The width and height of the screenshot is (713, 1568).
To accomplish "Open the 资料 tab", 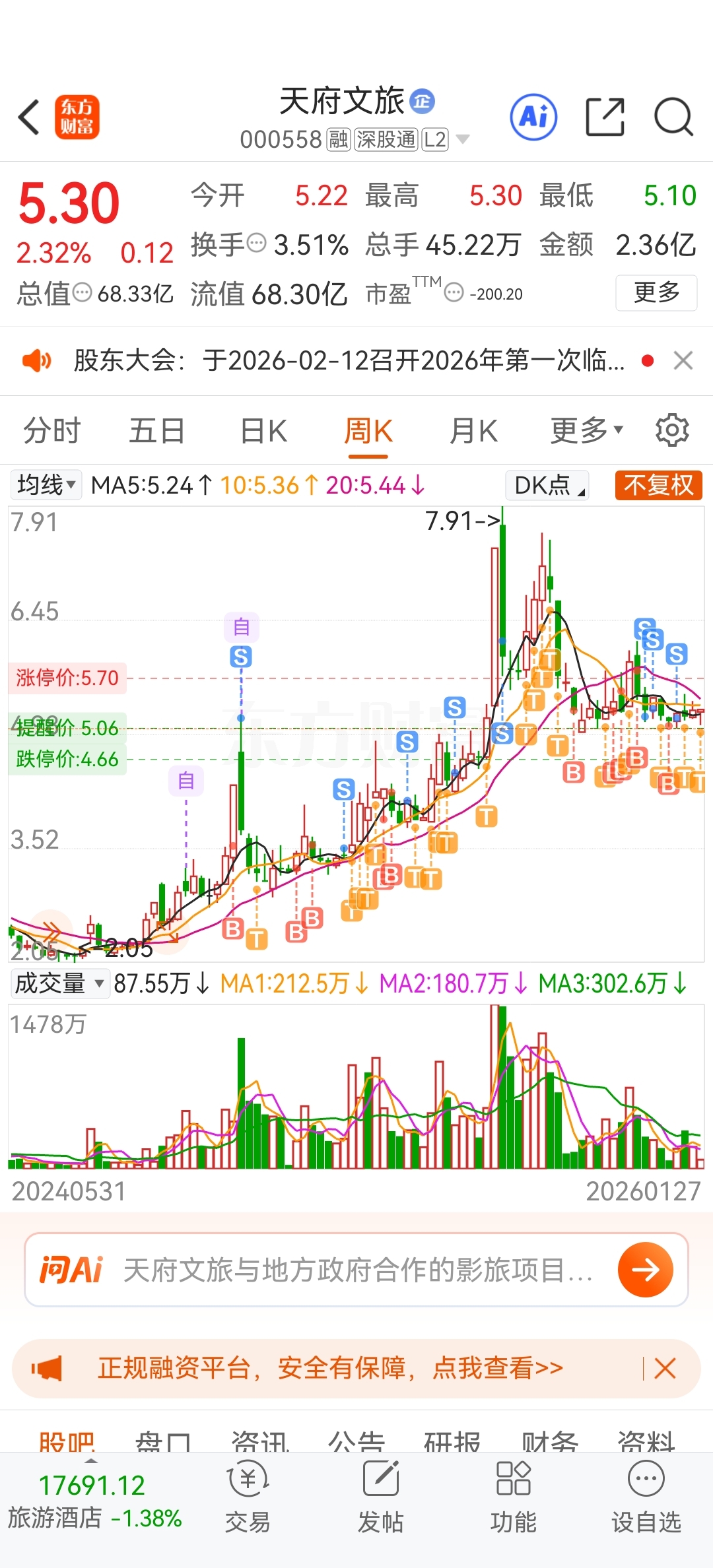I will [x=646, y=1441].
